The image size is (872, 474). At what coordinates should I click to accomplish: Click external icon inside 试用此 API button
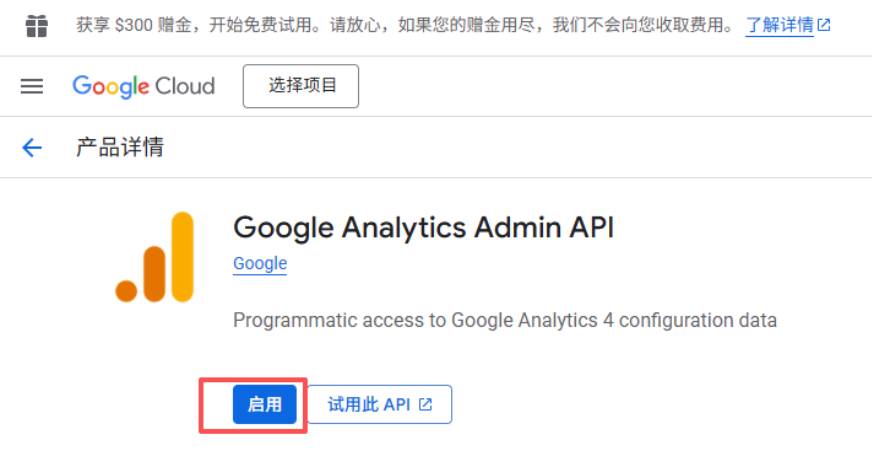tap(425, 404)
